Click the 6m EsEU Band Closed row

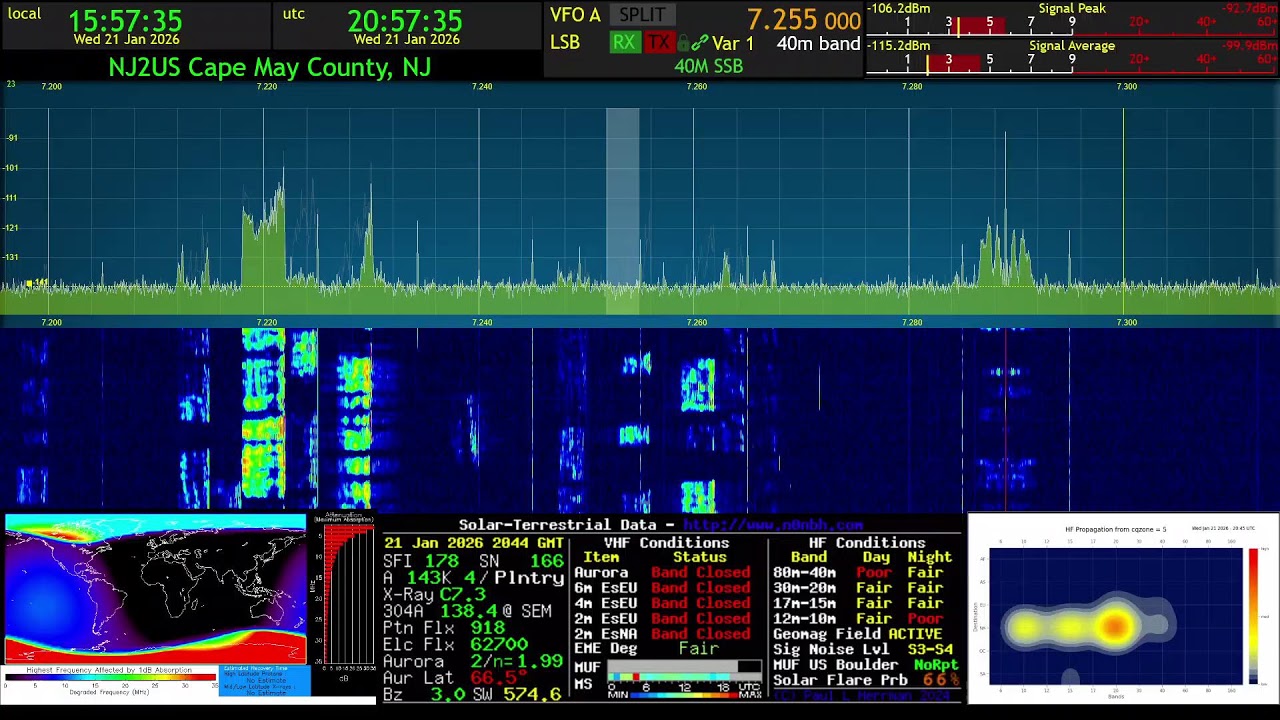click(662, 588)
